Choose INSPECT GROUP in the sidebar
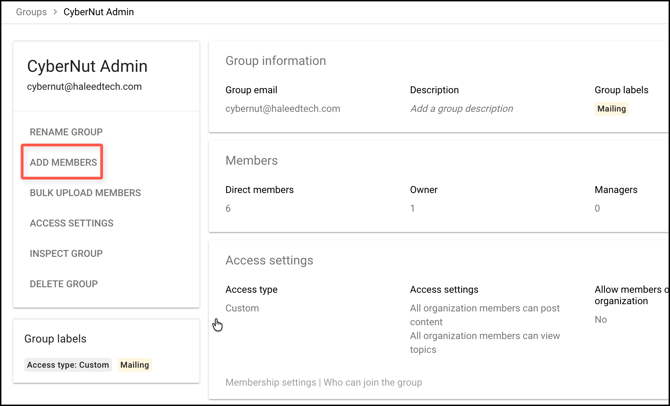This screenshot has height=406, width=670. pos(66,253)
